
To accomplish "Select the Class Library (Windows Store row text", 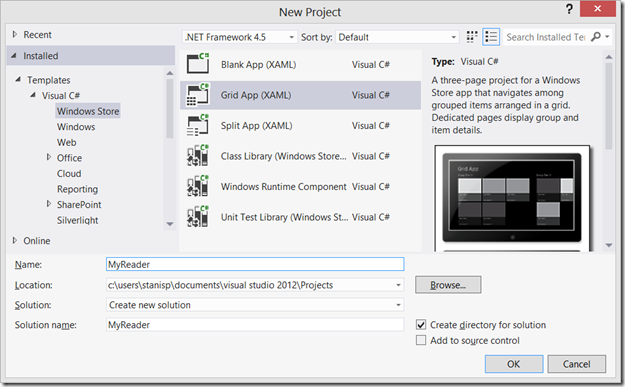I will (284, 156).
